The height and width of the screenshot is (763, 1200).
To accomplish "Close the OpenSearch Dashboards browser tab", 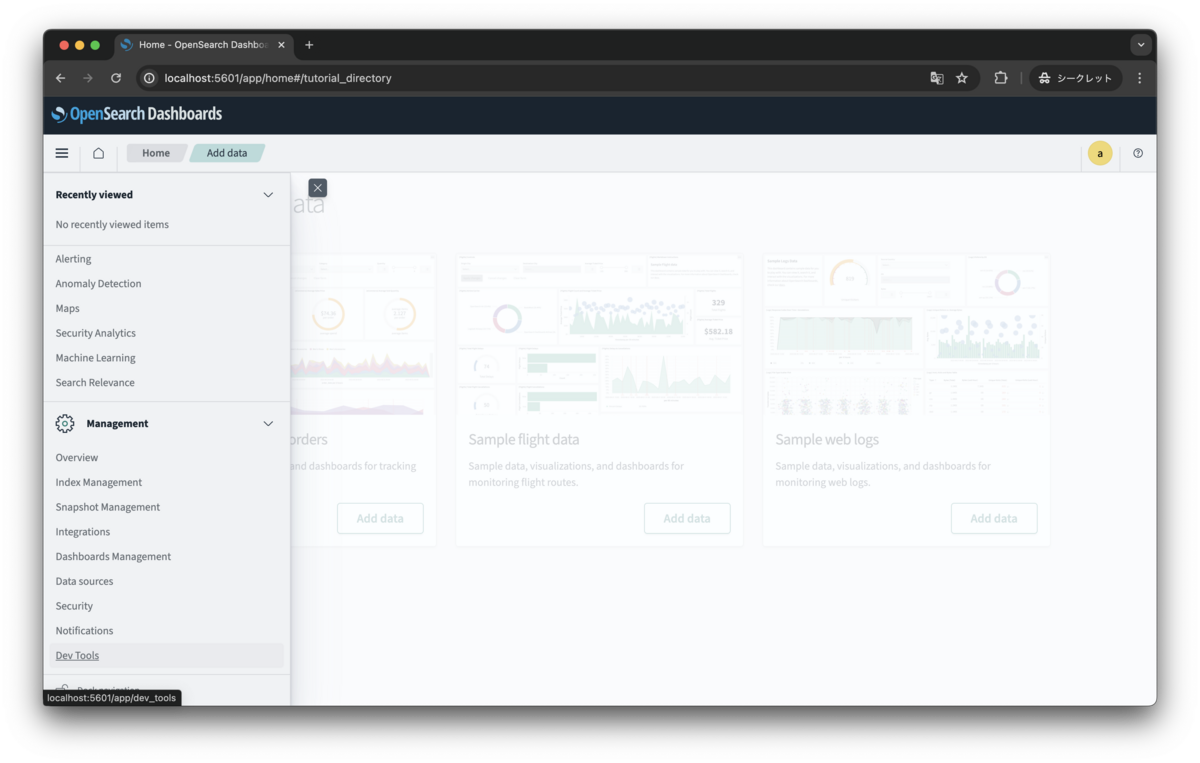I will 281,45.
